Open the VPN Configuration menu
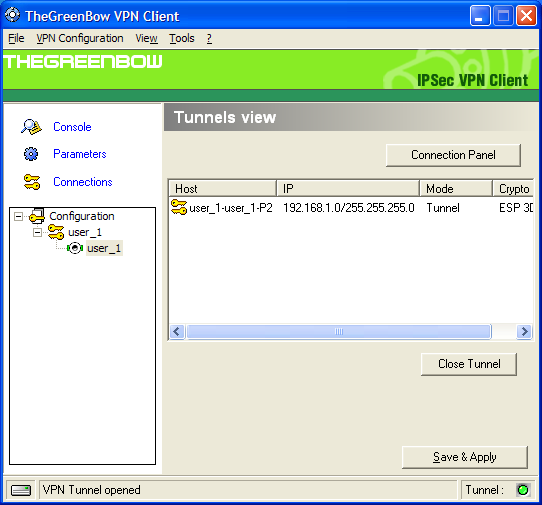 80,38
